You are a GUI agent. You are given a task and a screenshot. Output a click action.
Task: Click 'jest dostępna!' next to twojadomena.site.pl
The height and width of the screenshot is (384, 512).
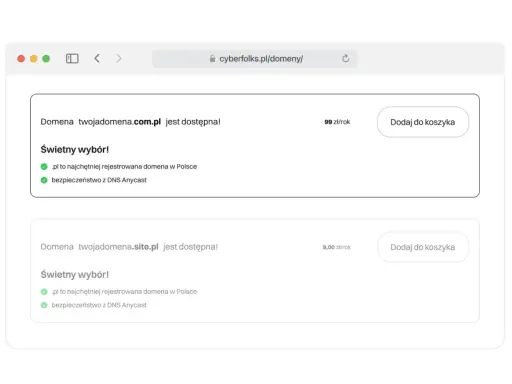[x=190, y=247]
